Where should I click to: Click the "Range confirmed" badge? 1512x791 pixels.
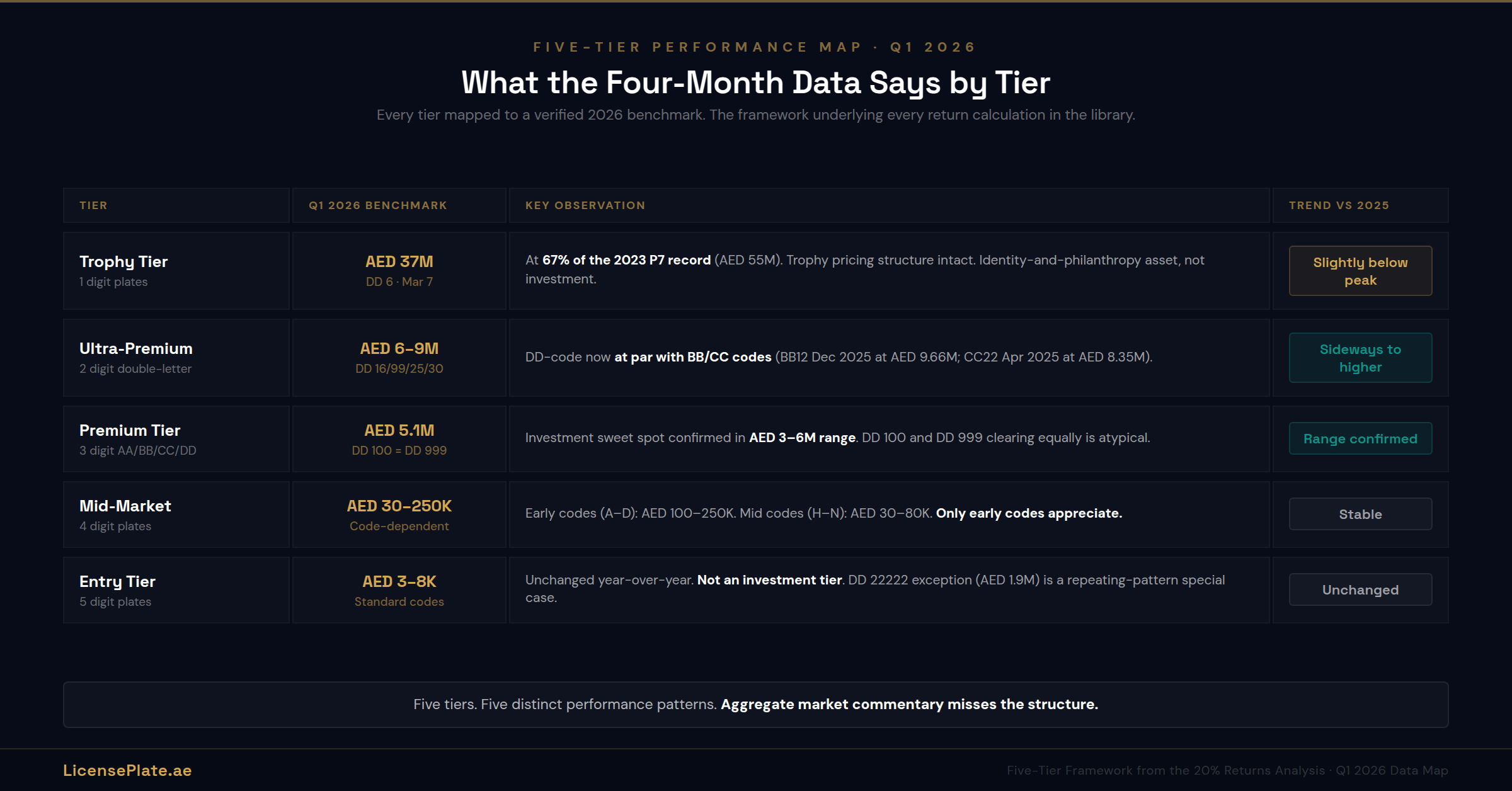coord(1360,438)
